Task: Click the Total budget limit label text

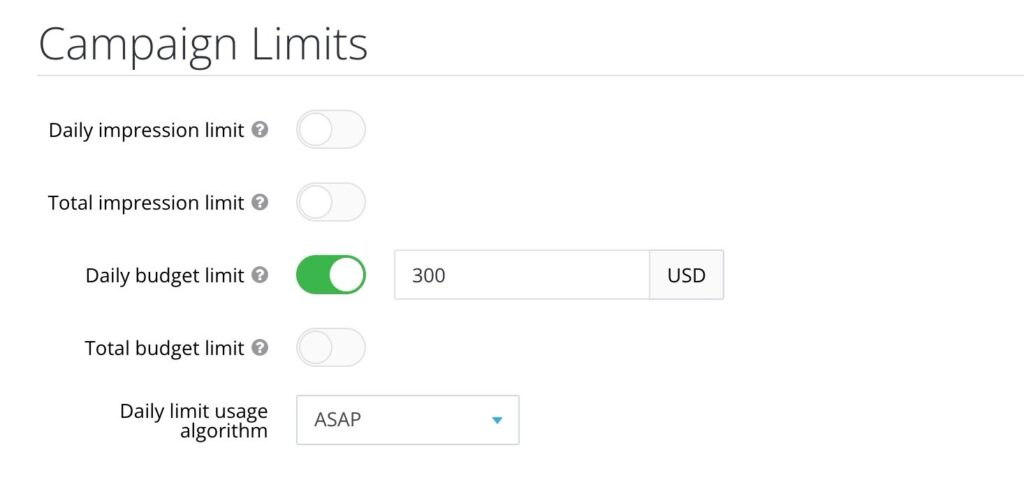Action: coord(165,348)
